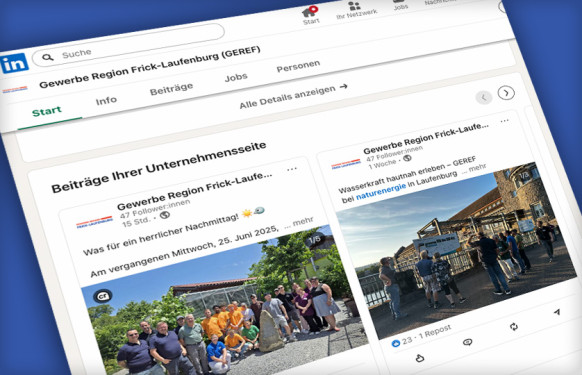View the 1 Repost link
Viewport: 582px width, 375px height.
(435, 332)
